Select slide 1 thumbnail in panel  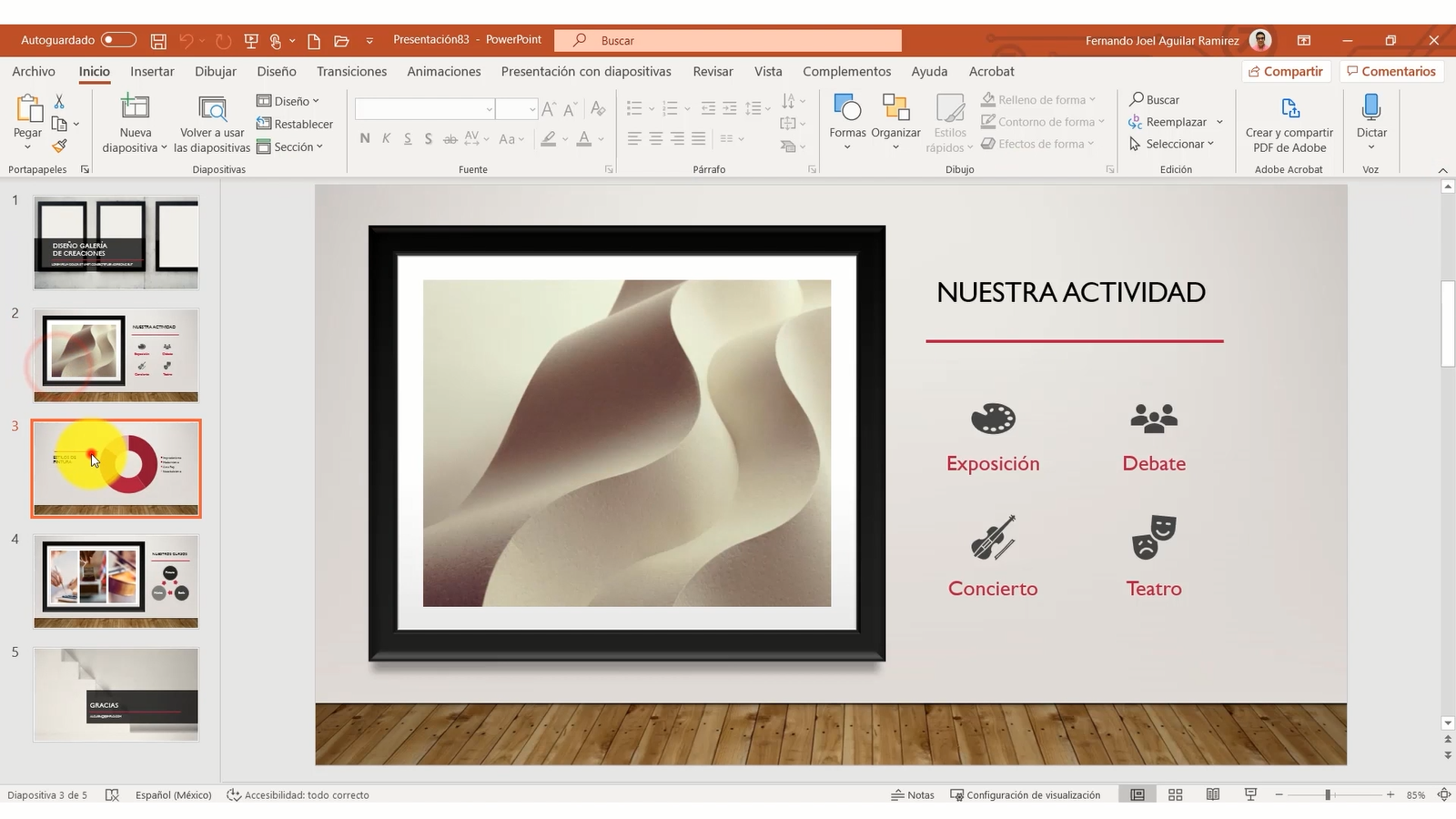[x=116, y=243]
